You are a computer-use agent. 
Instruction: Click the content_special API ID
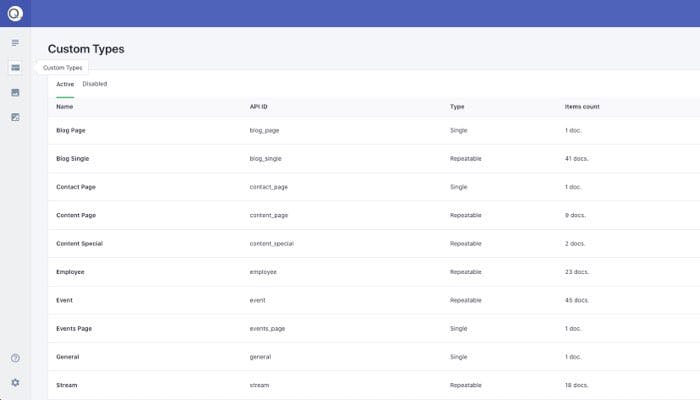point(272,243)
